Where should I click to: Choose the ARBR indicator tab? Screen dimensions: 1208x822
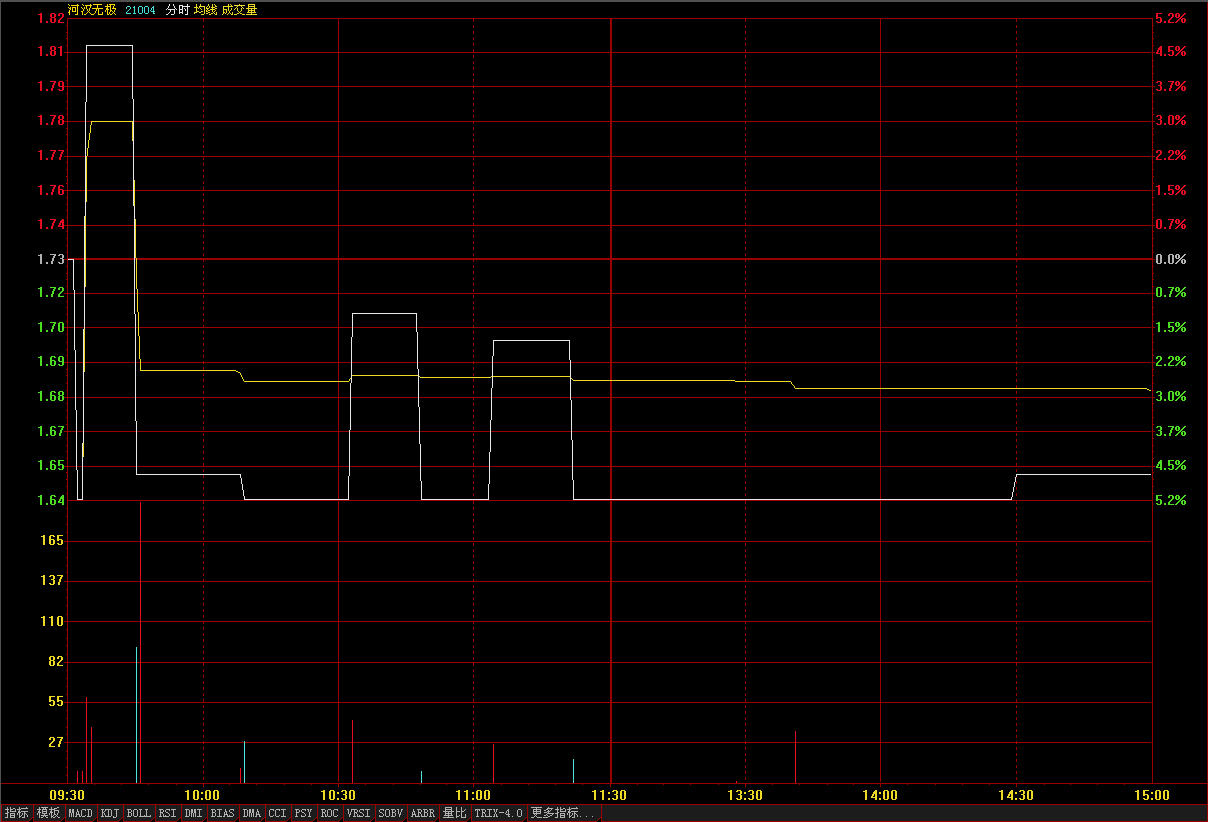pos(423,813)
